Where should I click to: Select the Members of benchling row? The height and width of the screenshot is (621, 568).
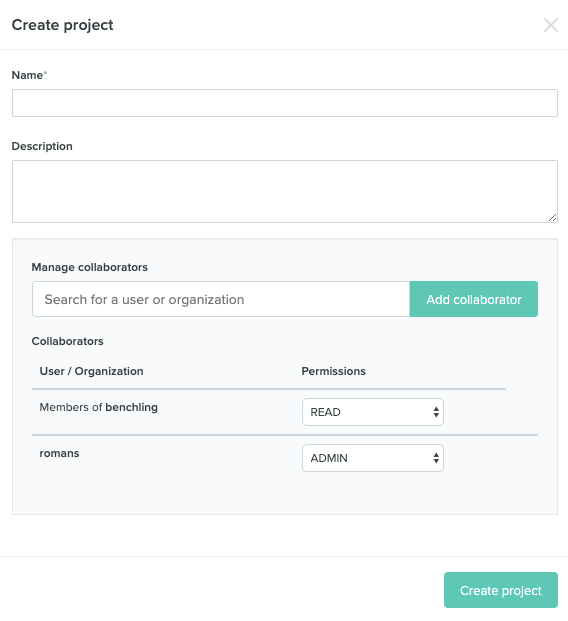285,412
